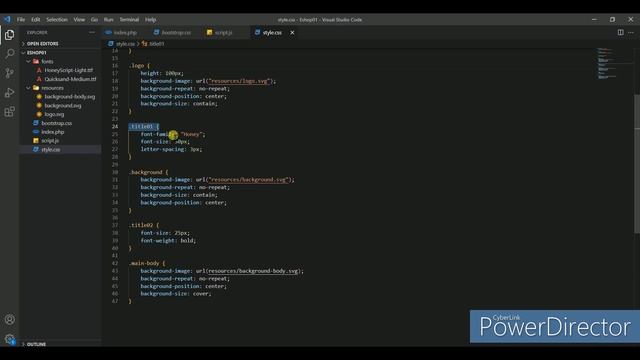Image resolution: width=640 pixels, height=360 pixels.
Task: Click the background-size: cover line
Action: point(176,294)
